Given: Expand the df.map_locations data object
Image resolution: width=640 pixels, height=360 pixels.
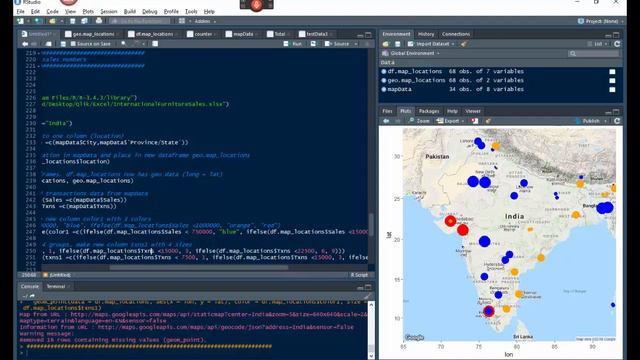Looking at the screenshot, I should tap(384, 71).
